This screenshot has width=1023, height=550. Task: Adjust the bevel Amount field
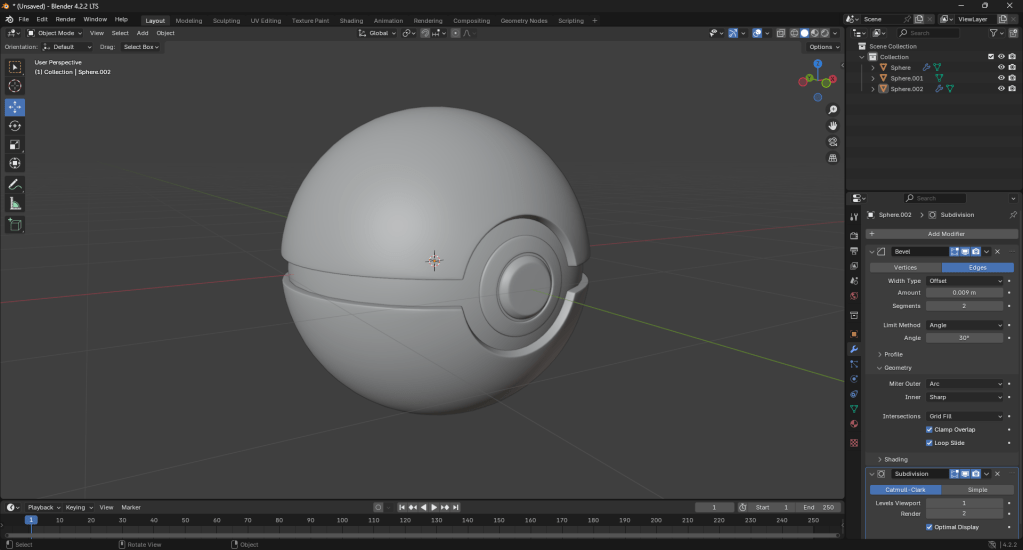[x=964, y=292]
